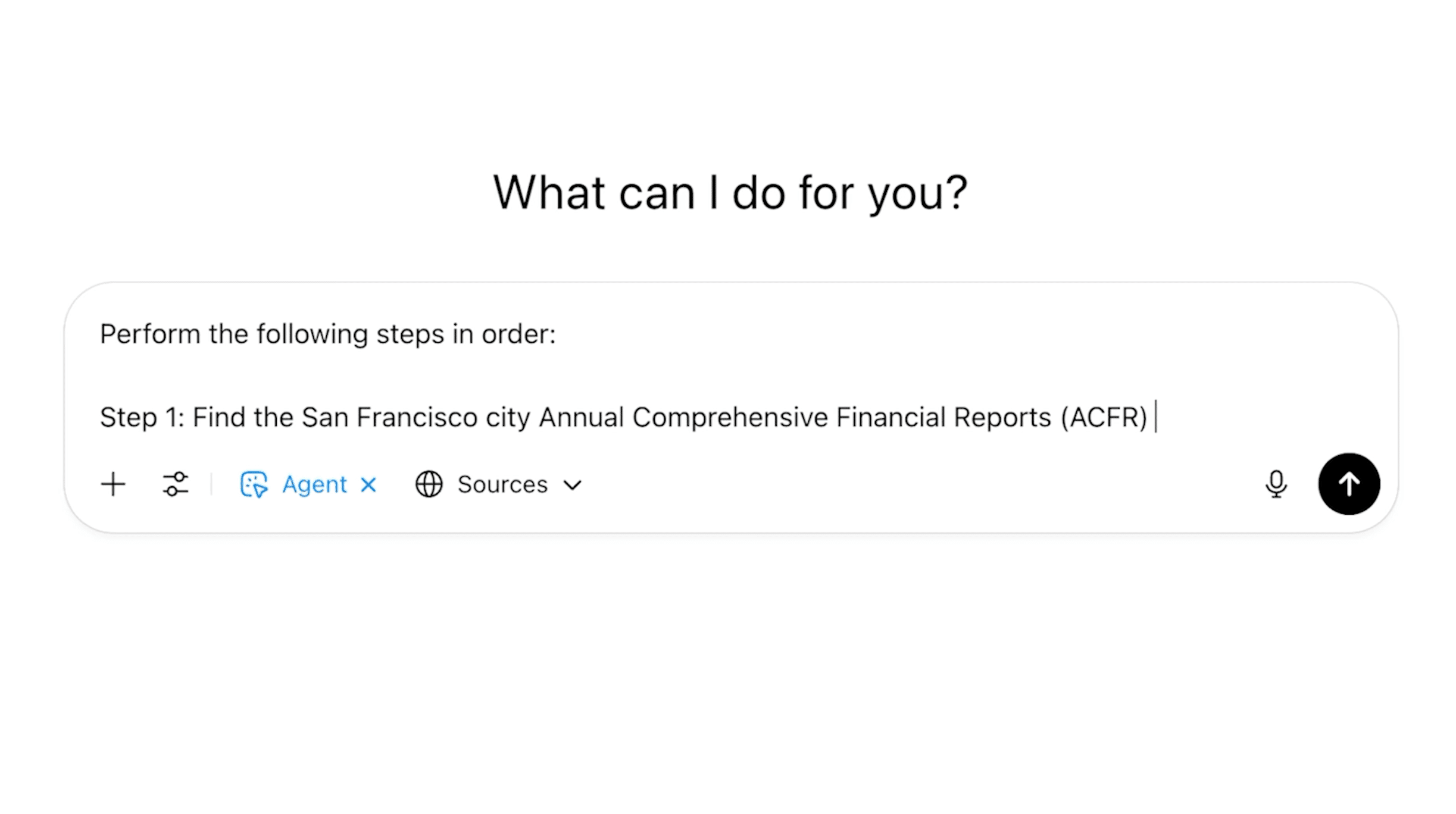
Task: Open the Sources label menu
Action: coord(502,484)
